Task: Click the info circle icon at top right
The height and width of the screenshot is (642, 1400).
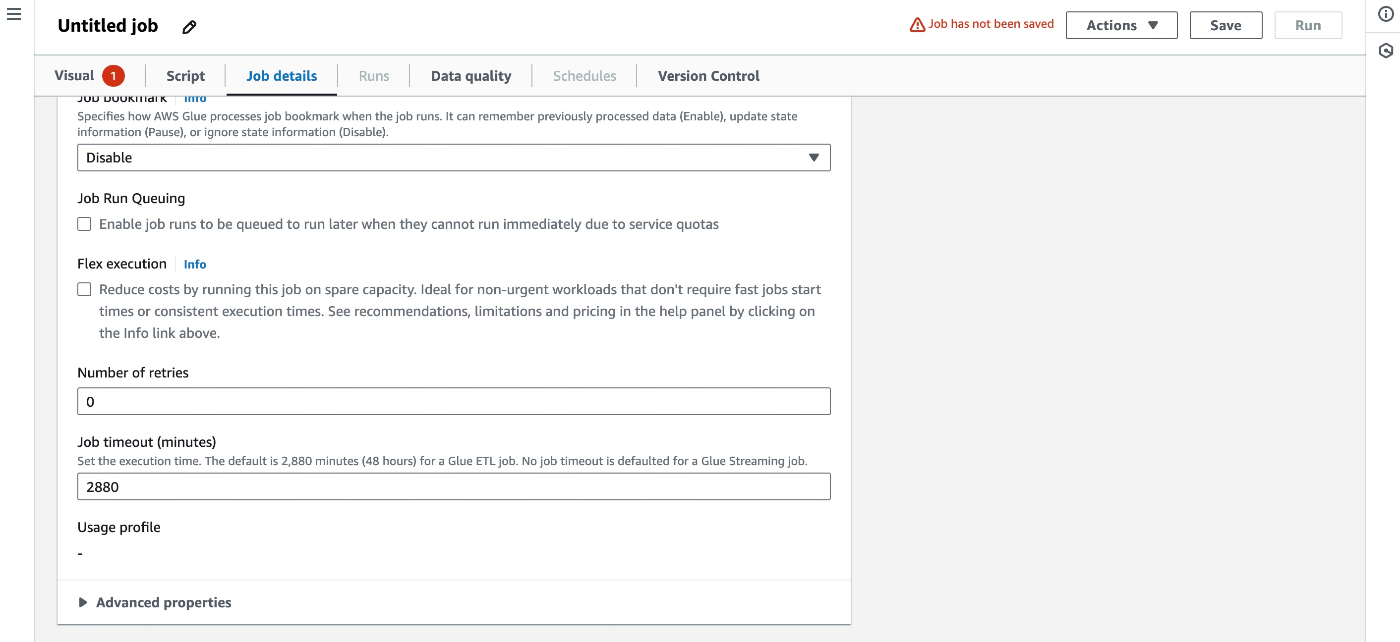Action: (1386, 13)
